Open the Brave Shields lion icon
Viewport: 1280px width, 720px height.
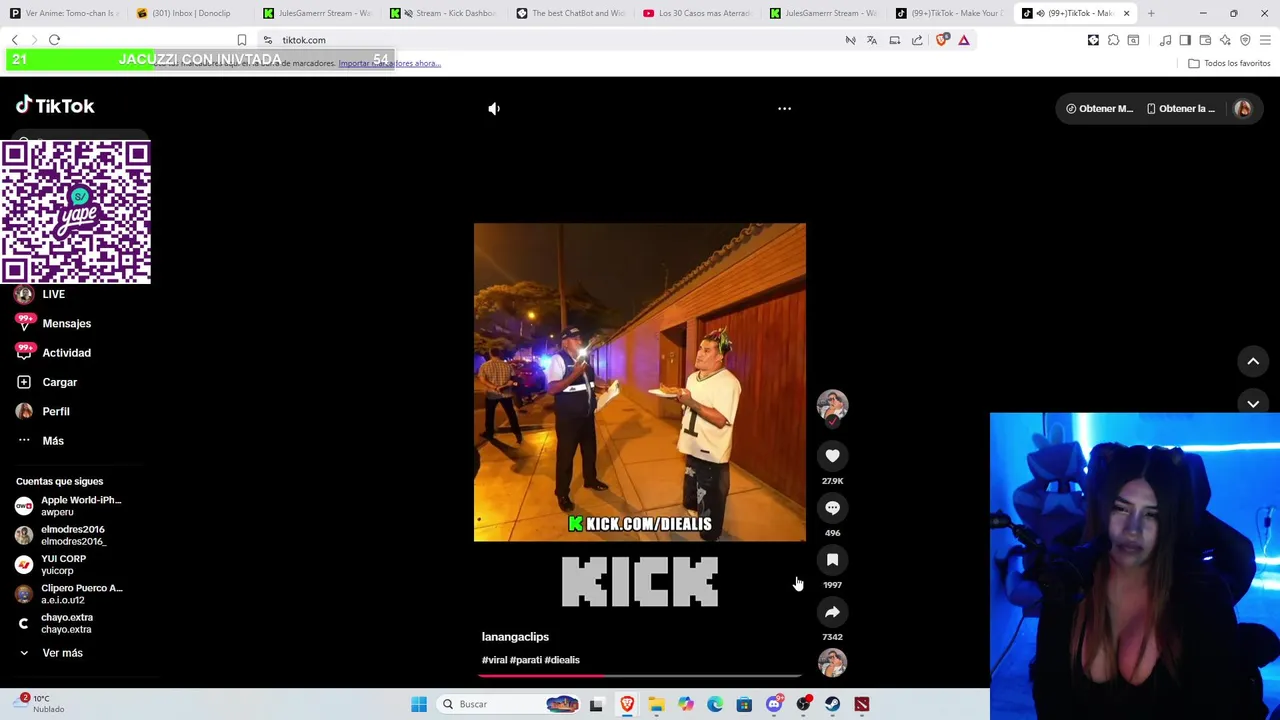click(x=942, y=40)
